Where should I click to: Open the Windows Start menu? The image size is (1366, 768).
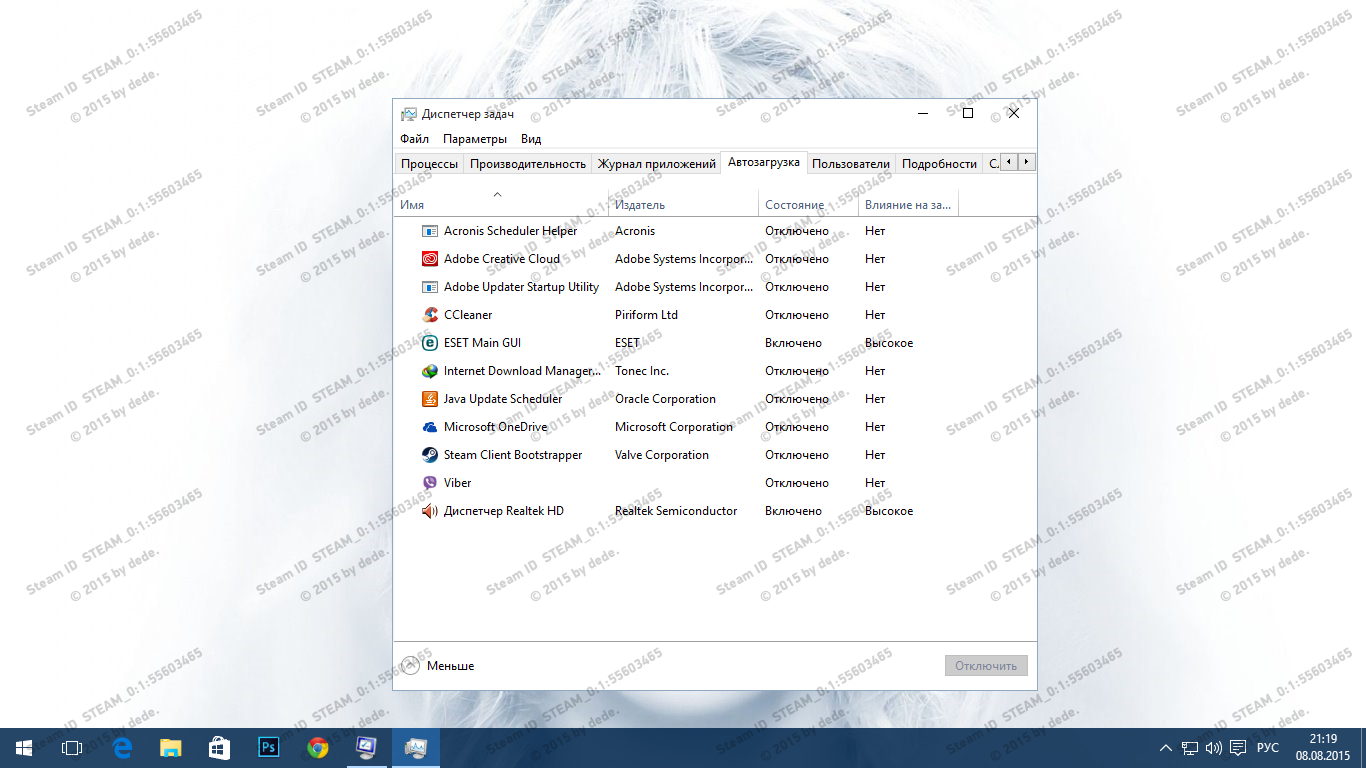point(24,748)
